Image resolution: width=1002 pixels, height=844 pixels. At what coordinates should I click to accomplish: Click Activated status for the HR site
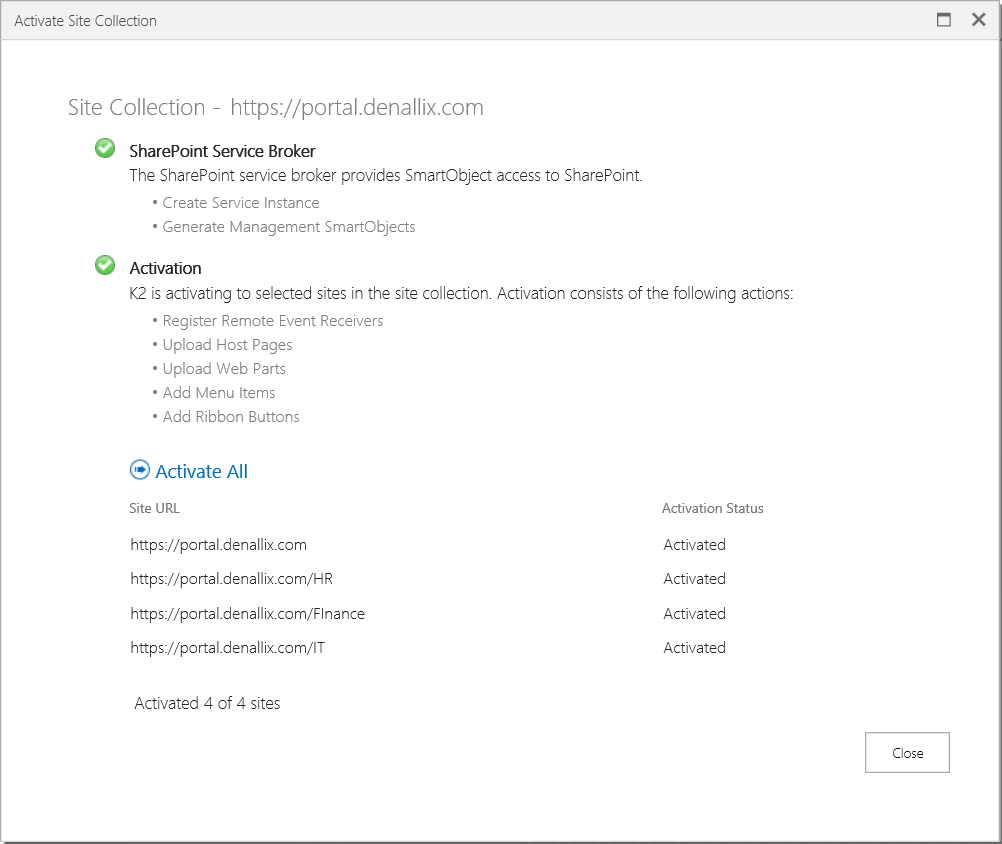tap(694, 579)
